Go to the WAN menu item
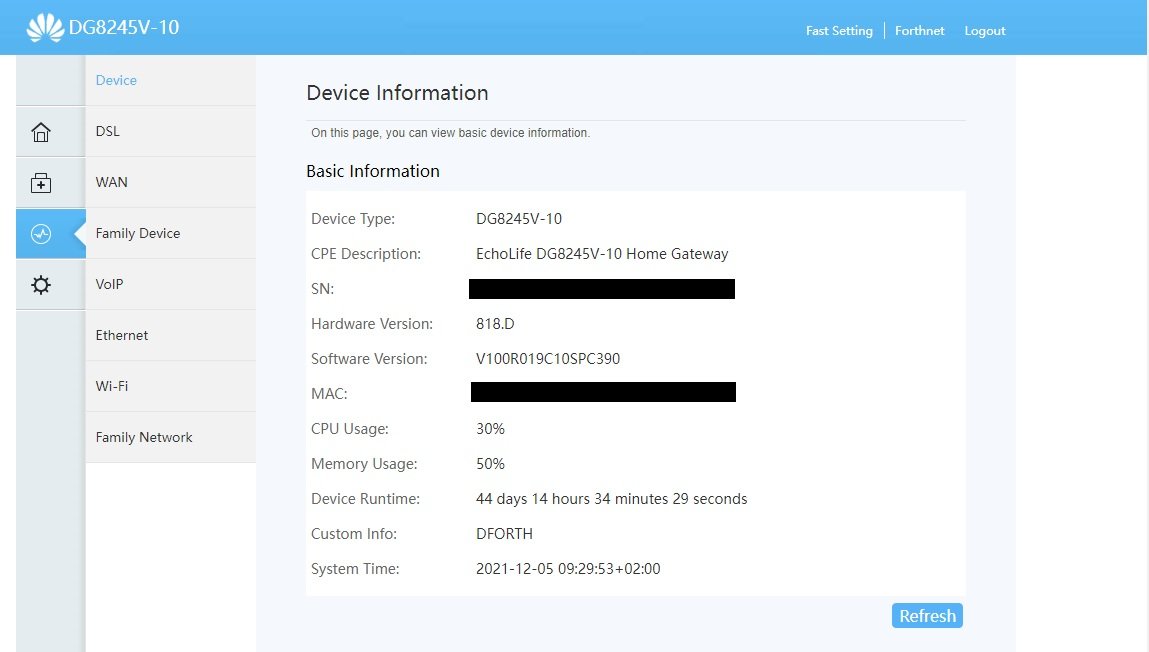This screenshot has width=1149, height=652. pos(112,182)
